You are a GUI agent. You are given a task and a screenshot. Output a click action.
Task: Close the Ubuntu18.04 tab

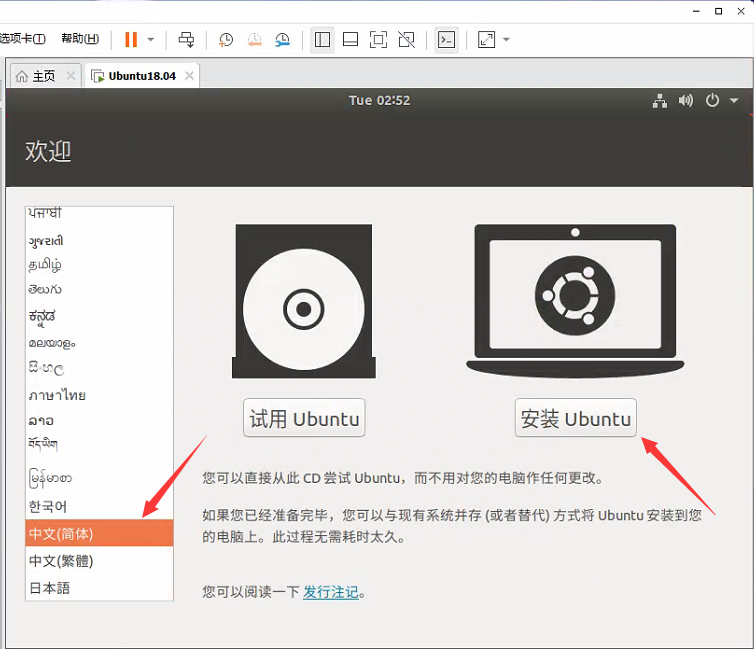pos(189,75)
